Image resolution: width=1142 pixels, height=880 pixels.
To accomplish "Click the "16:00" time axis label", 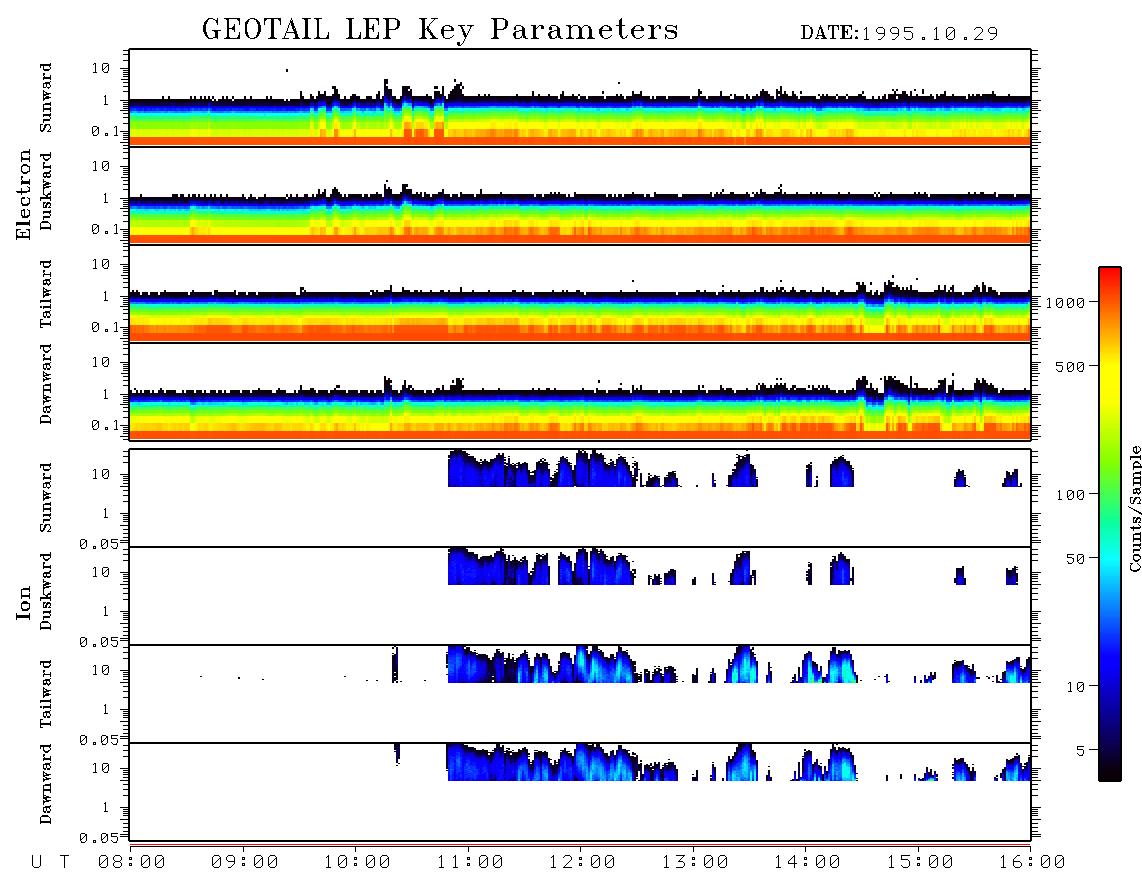I will [1032, 862].
